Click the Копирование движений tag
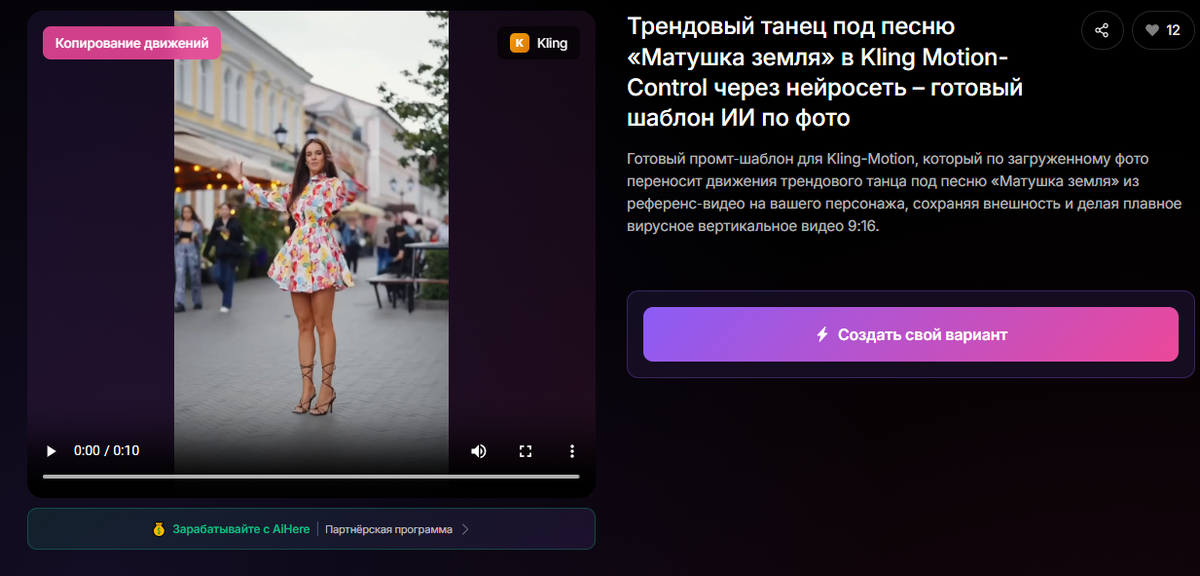 (x=131, y=43)
